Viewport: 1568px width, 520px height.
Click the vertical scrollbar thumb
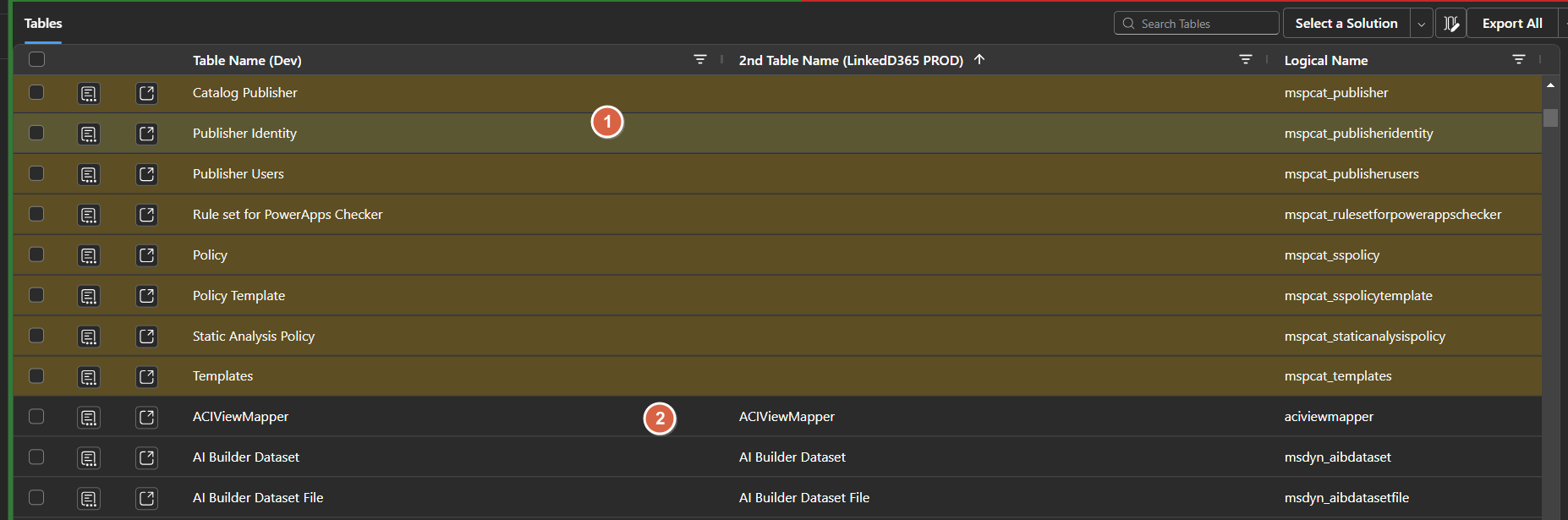pos(1550,118)
